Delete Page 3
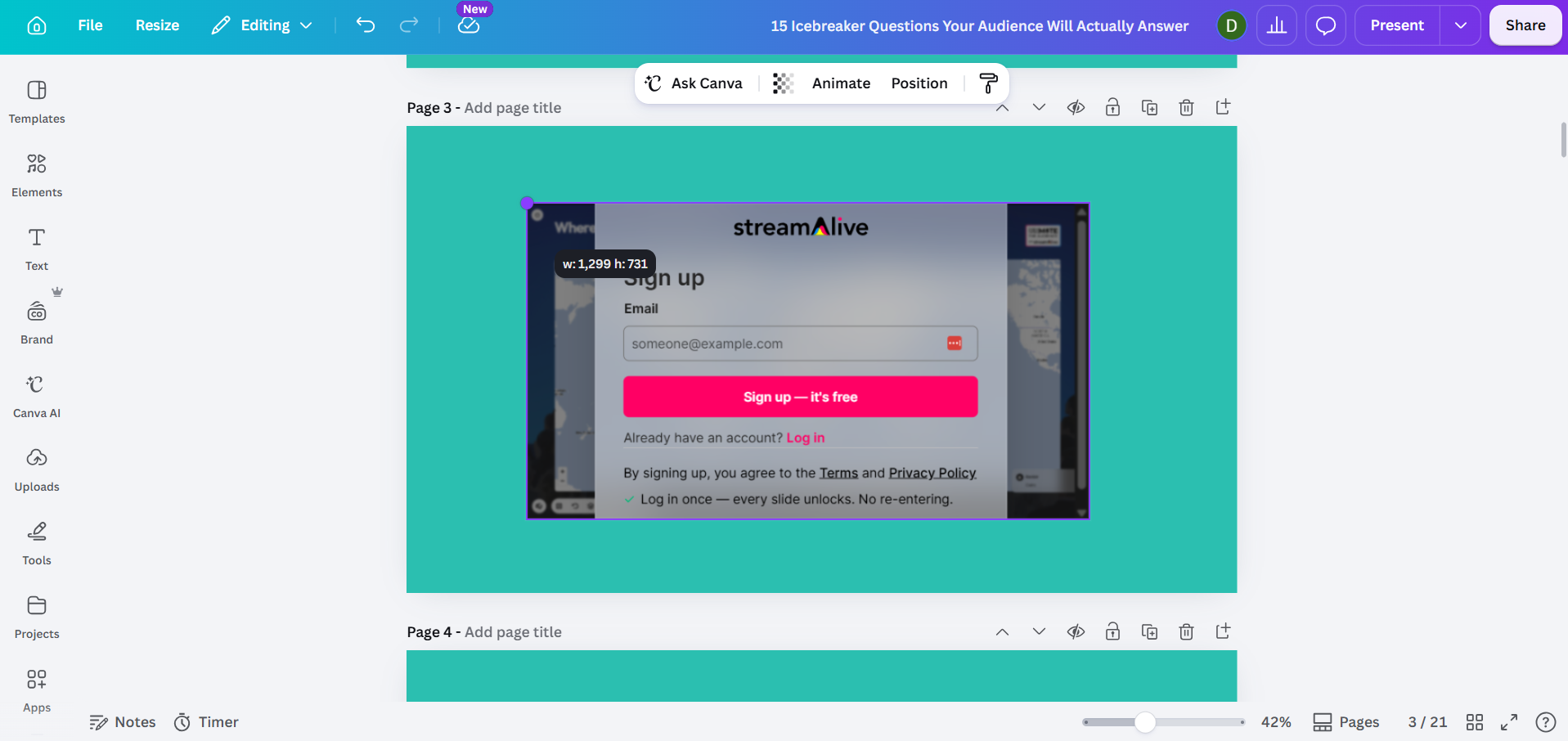This screenshot has width=1568, height=741. point(1186,107)
